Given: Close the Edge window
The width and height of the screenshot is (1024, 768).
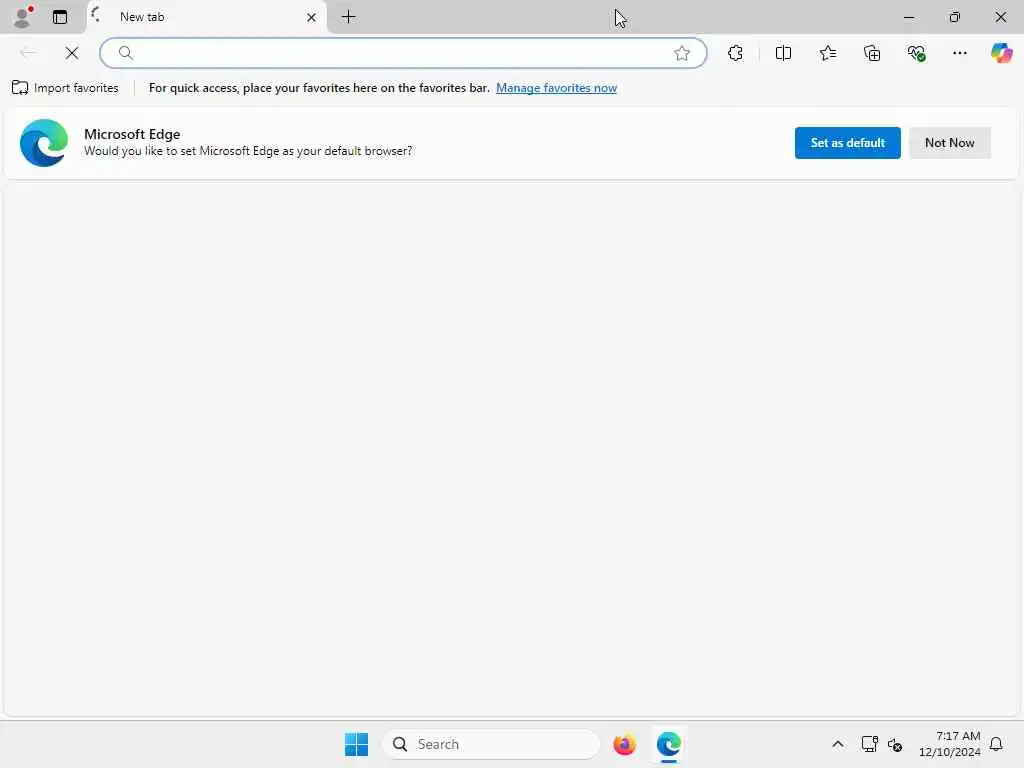Looking at the screenshot, I should 1000,17.
